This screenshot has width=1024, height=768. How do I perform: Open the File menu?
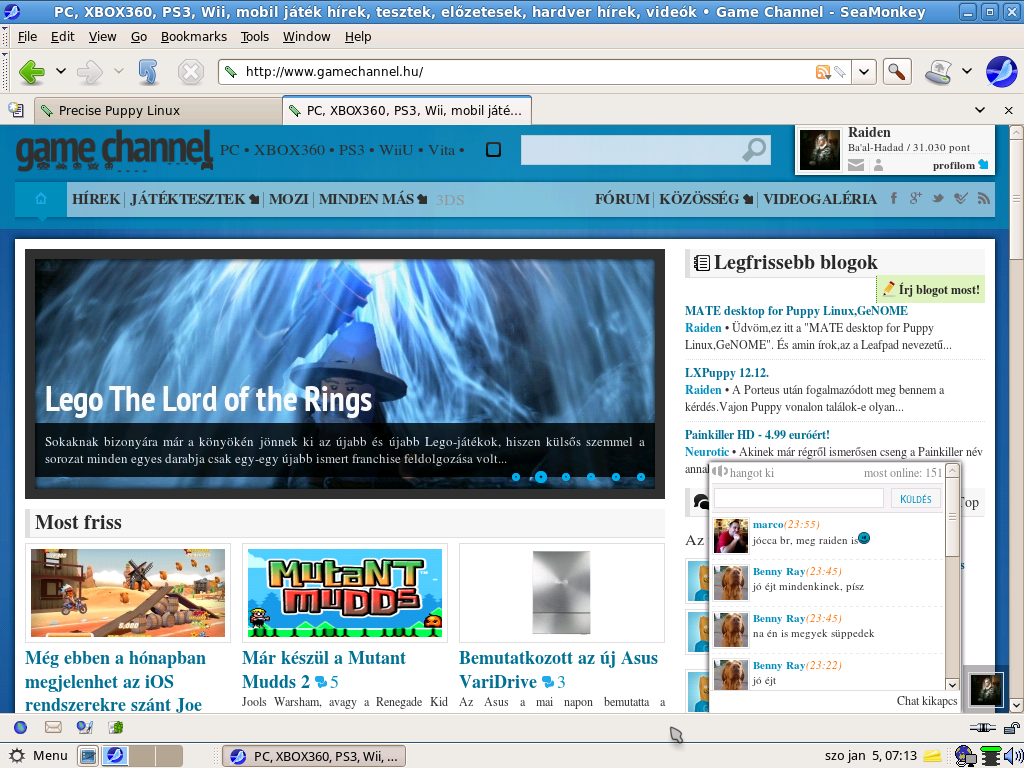pyautogui.click(x=27, y=37)
